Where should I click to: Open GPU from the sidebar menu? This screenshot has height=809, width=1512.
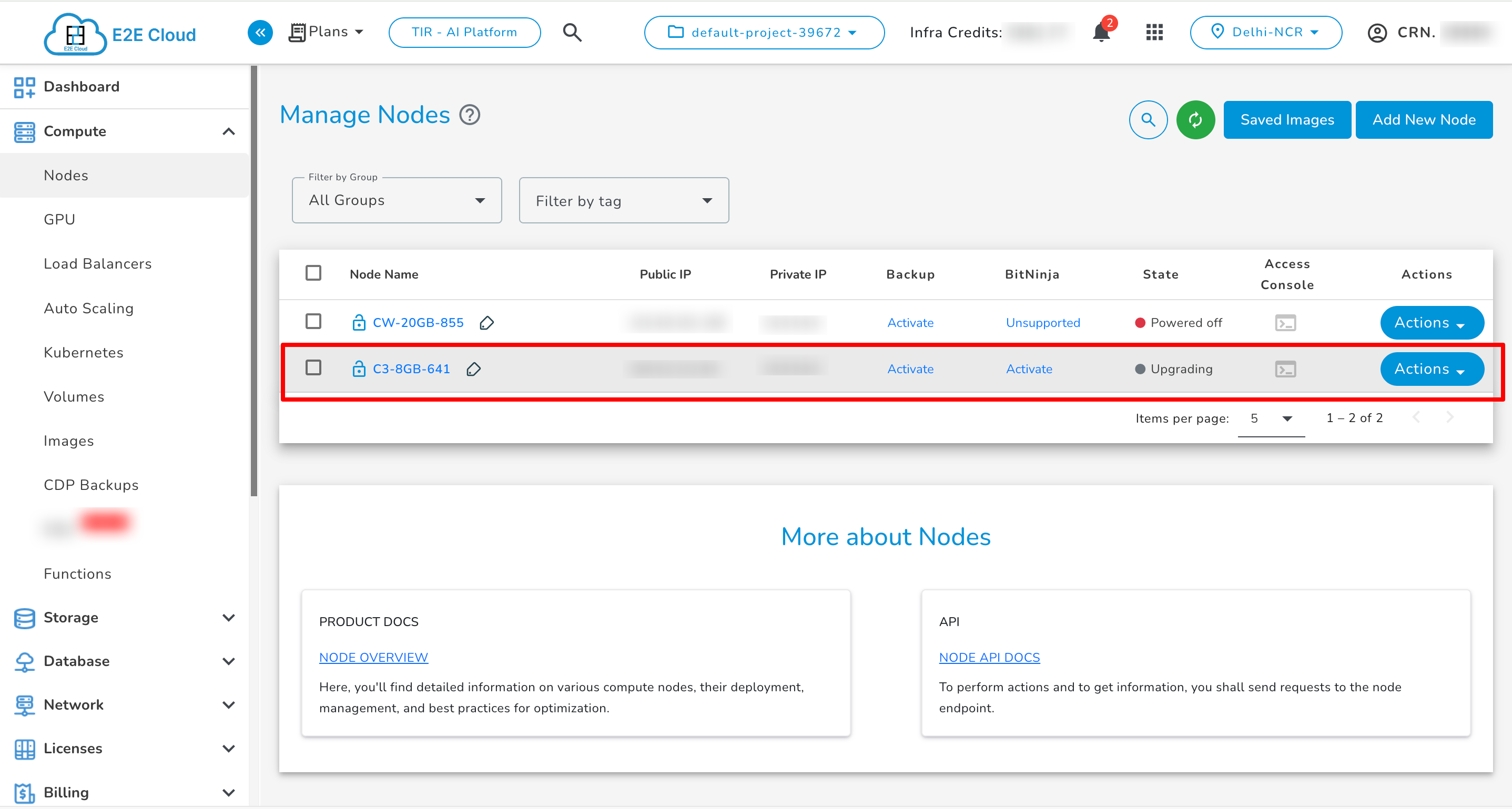point(59,219)
